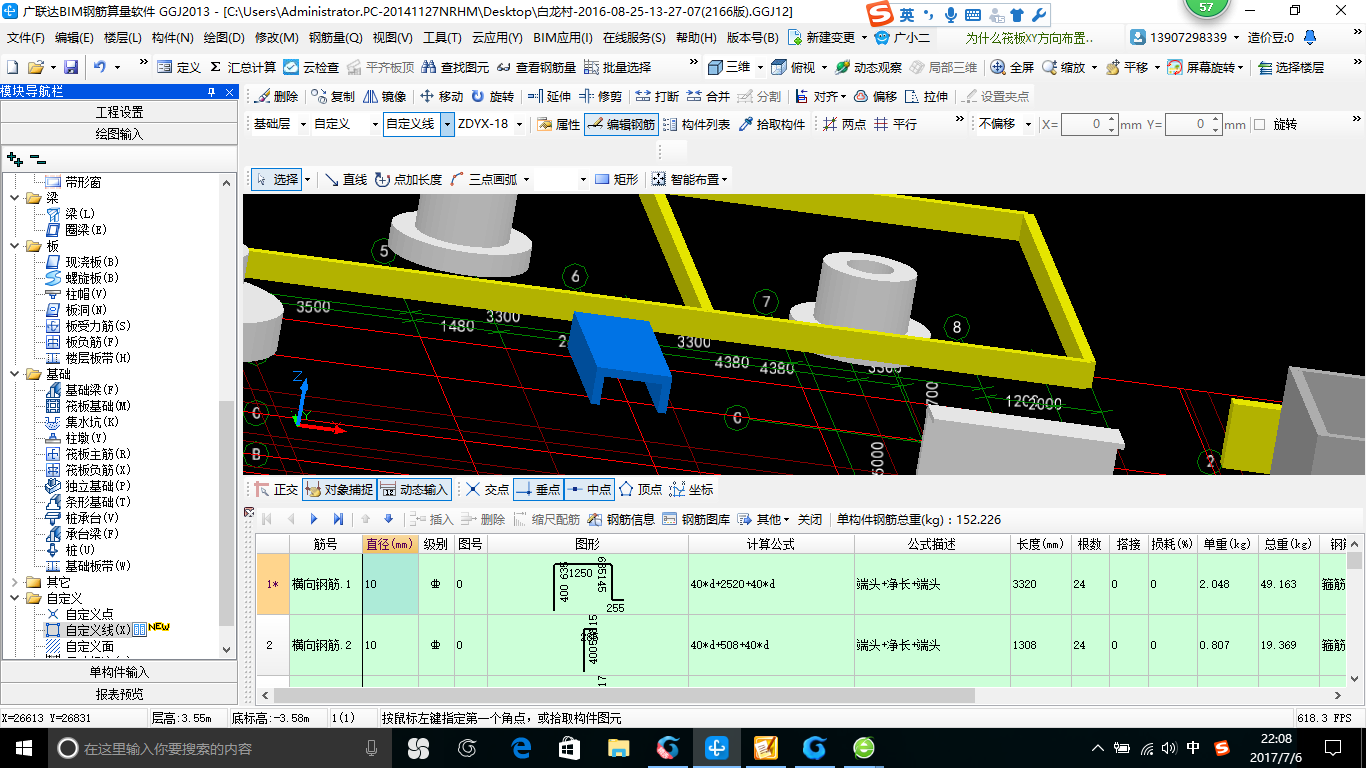Select the 旋转 rotate tool in edit toolbar
The width and height of the screenshot is (1366, 768).
(x=492, y=97)
